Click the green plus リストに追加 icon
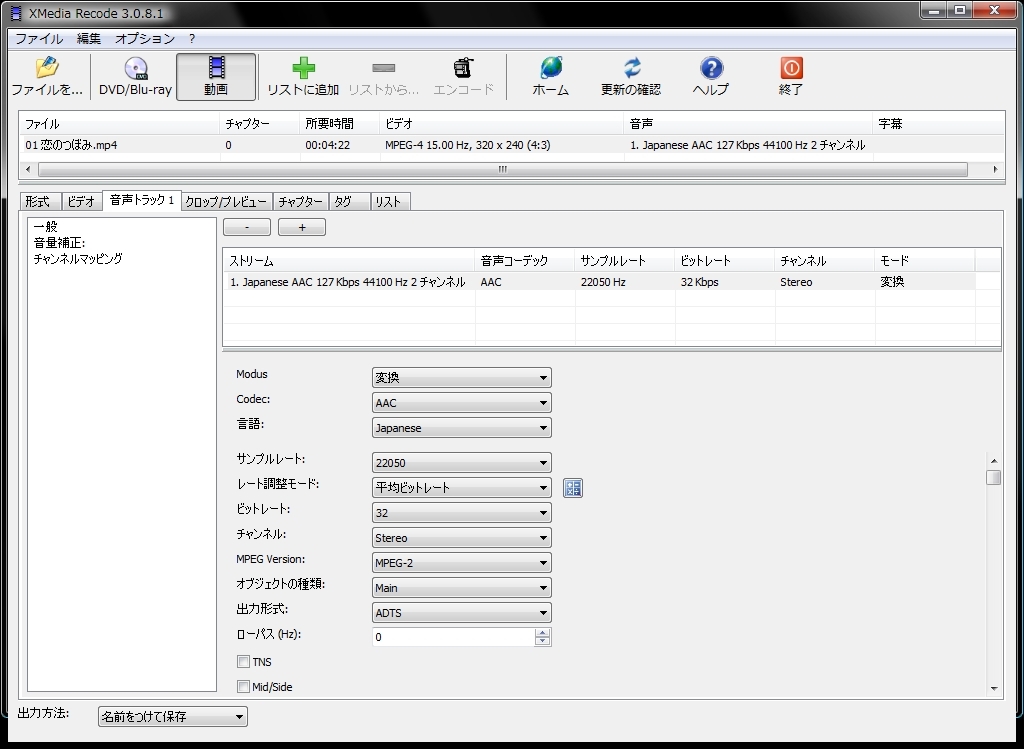The width and height of the screenshot is (1024, 749). point(303,68)
